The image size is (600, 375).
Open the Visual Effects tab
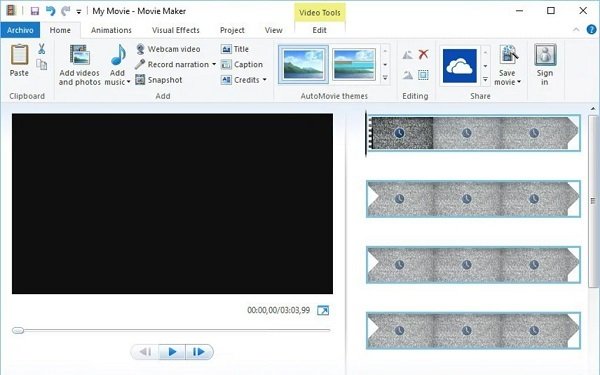[176, 30]
